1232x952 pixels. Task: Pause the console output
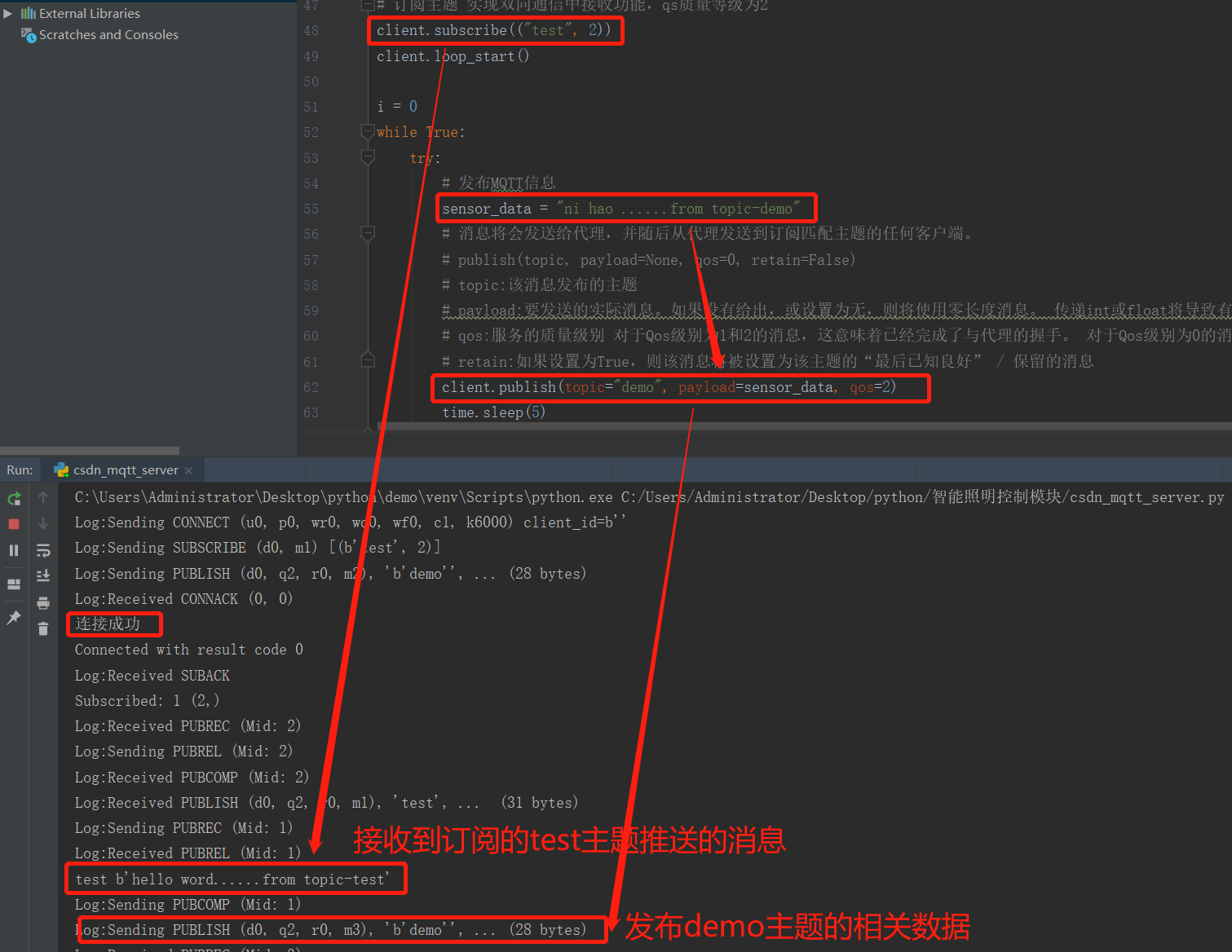(x=14, y=550)
